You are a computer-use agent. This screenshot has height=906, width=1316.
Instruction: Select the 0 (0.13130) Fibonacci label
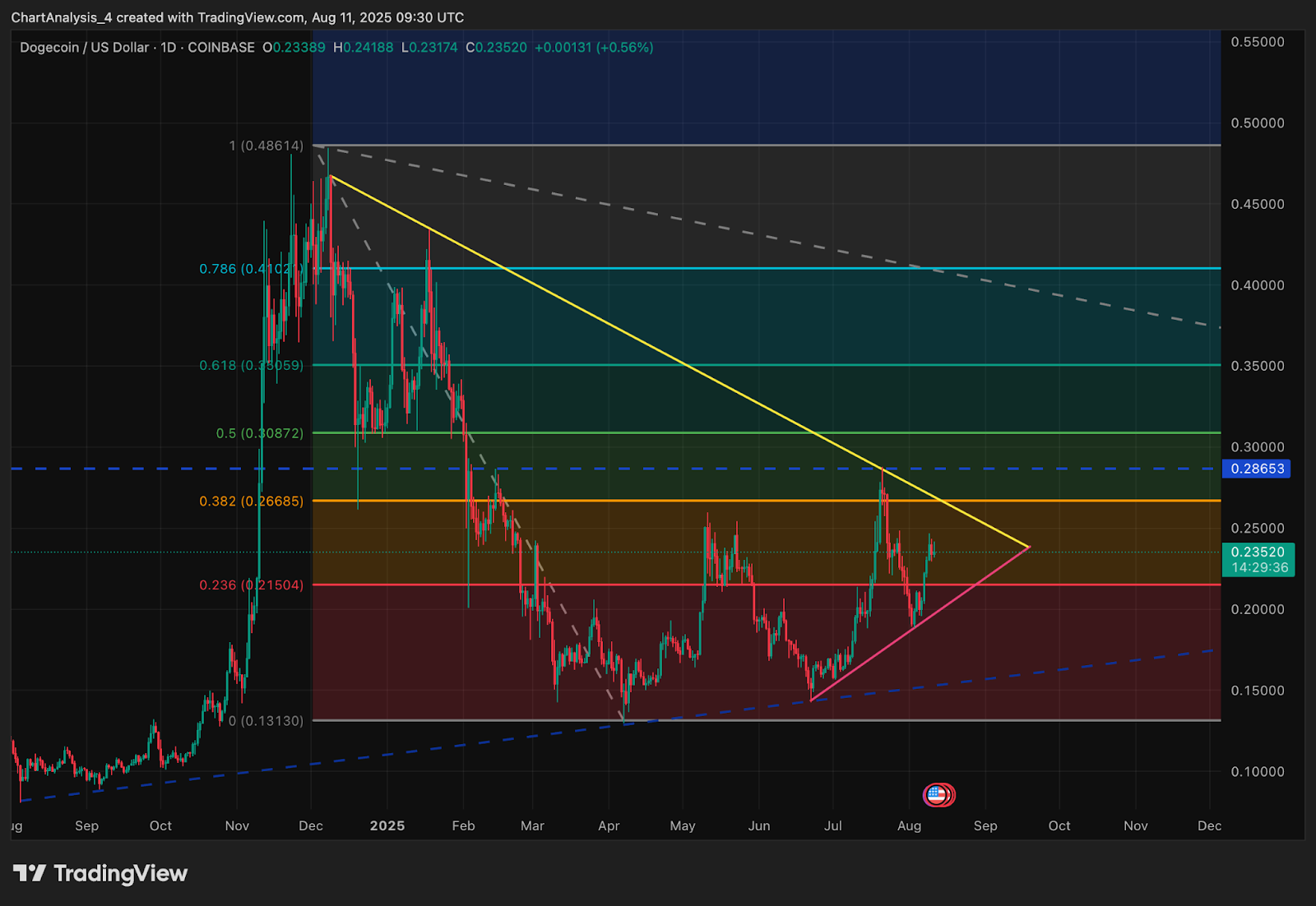pyautogui.click(x=266, y=721)
